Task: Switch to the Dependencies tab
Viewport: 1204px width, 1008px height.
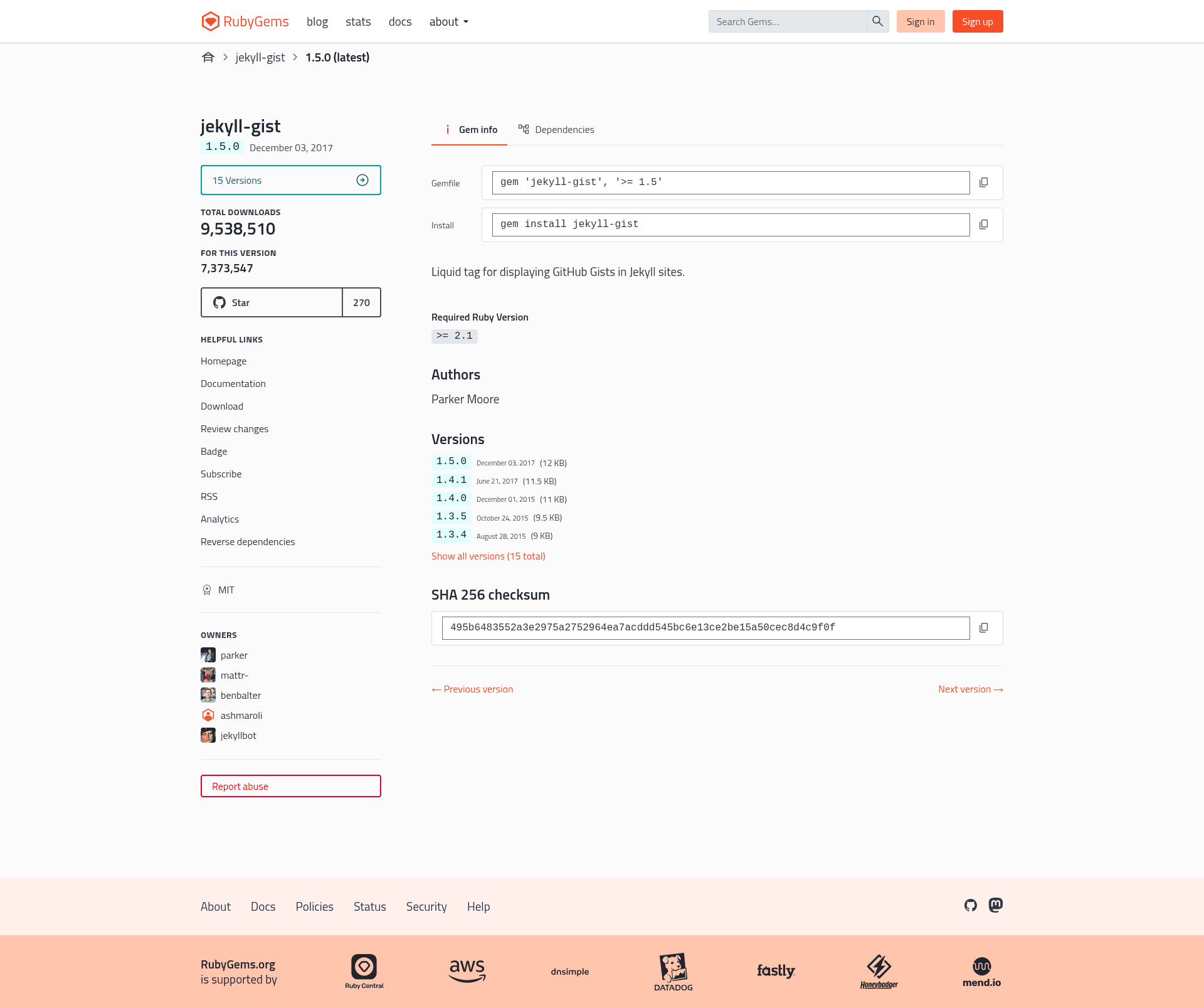Action: (x=556, y=130)
